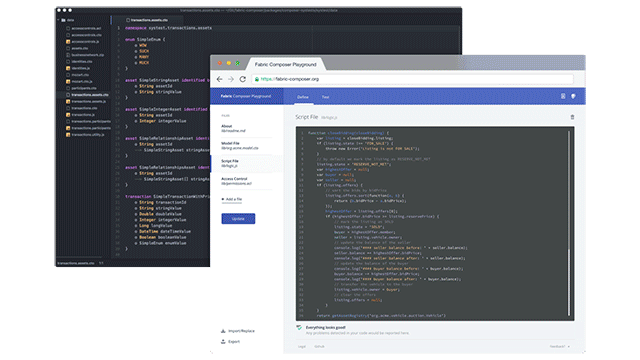Go back using the browser back arrow

tap(220, 79)
